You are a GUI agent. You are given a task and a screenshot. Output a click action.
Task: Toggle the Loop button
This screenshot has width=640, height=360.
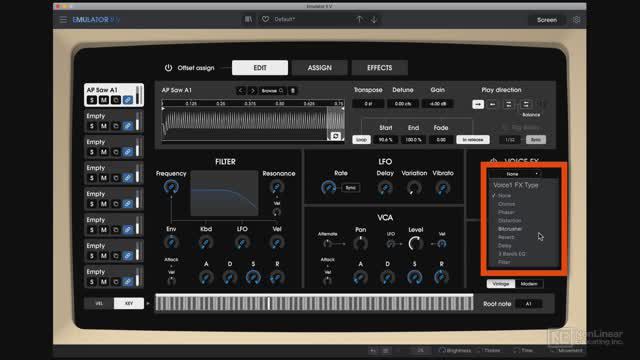pos(361,140)
